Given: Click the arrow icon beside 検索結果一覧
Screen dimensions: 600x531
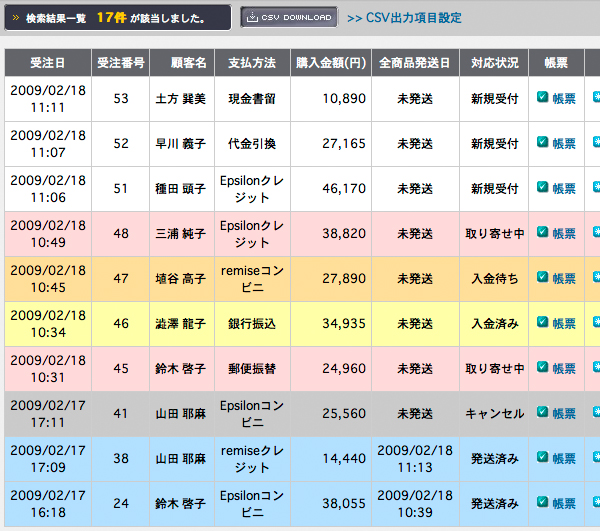Looking at the screenshot, I should [16, 17].
